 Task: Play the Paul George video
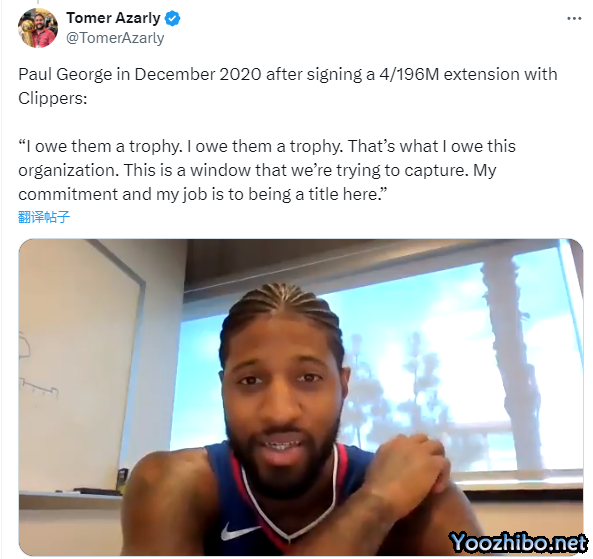301,397
